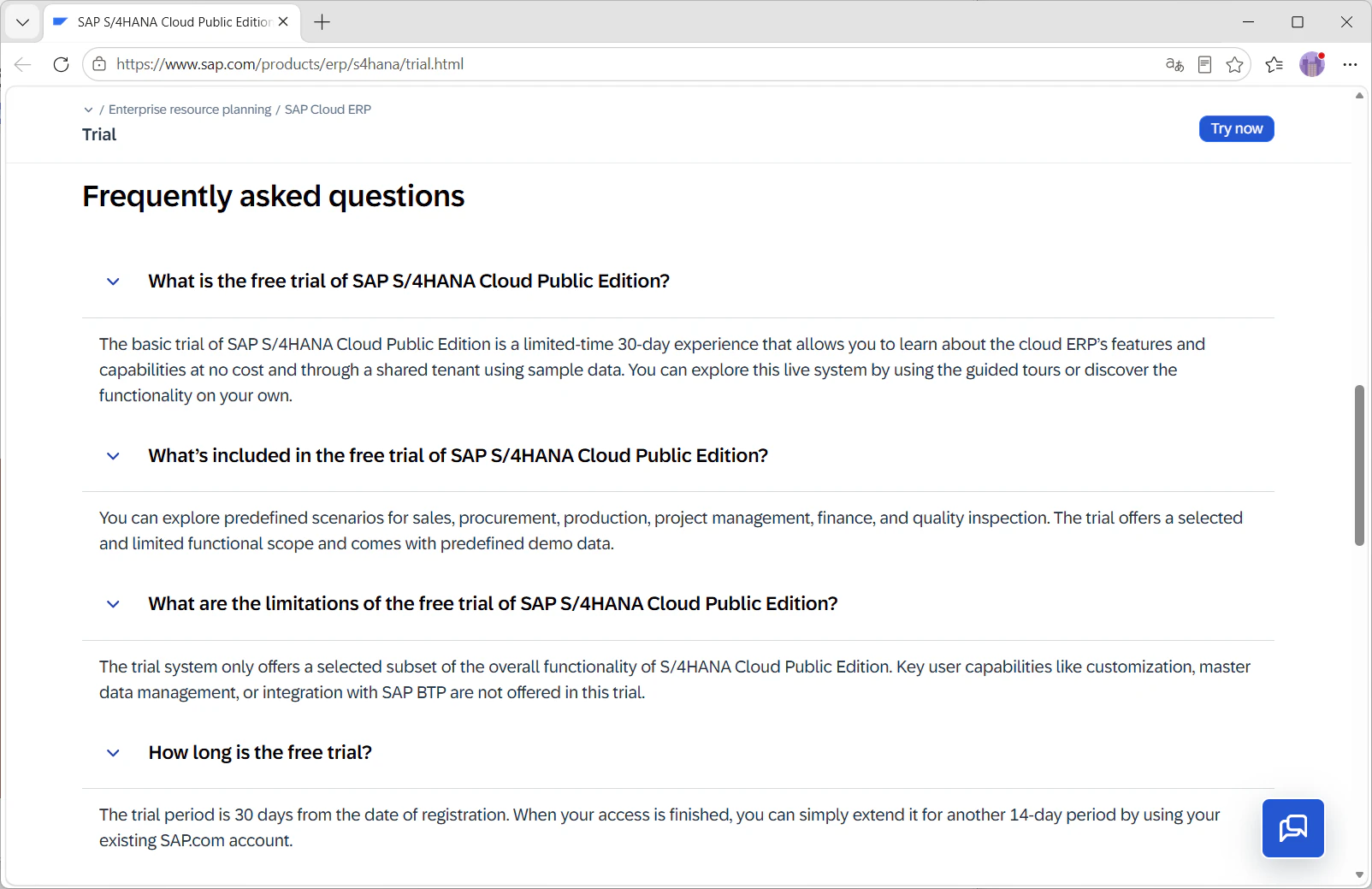Maximize the browser window
Image resolution: width=1372 pixels, height=889 pixels.
click(x=1297, y=22)
